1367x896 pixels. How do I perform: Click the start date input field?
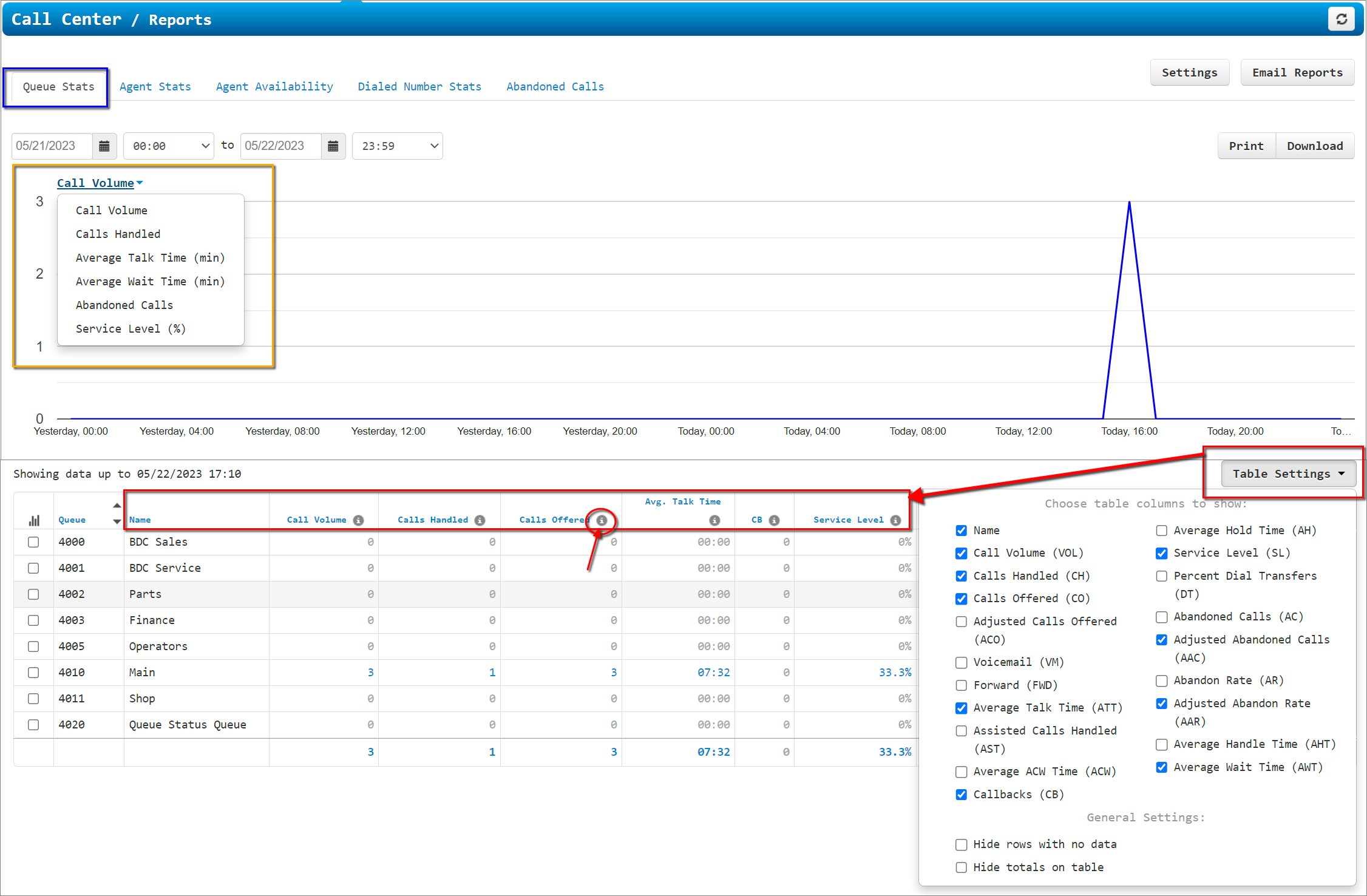[x=52, y=146]
